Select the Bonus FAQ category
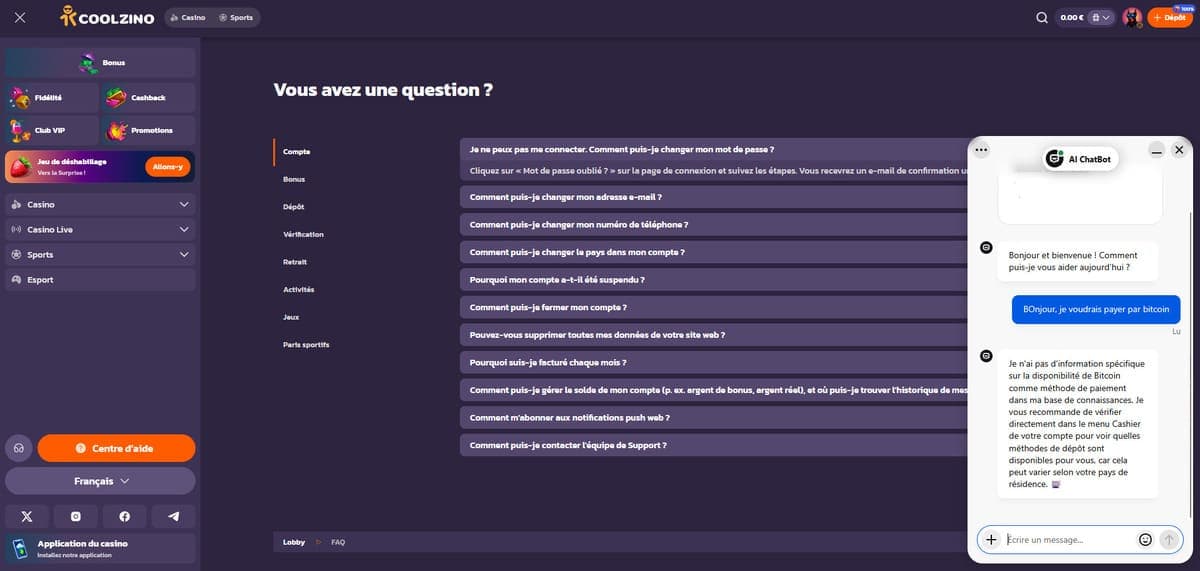 [x=294, y=179]
